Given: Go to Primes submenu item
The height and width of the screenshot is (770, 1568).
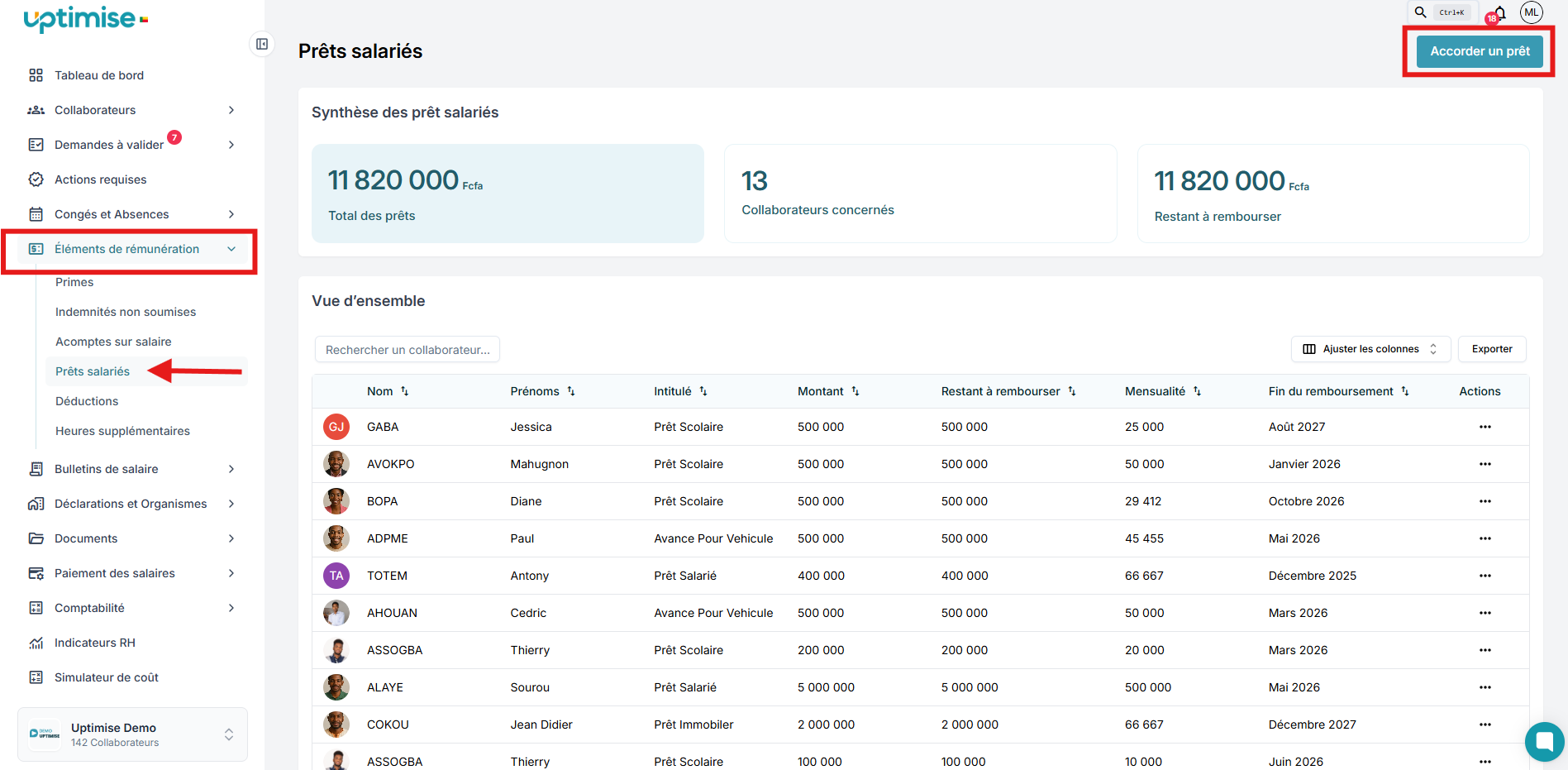Looking at the screenshot, I should (x=74, y=282).
